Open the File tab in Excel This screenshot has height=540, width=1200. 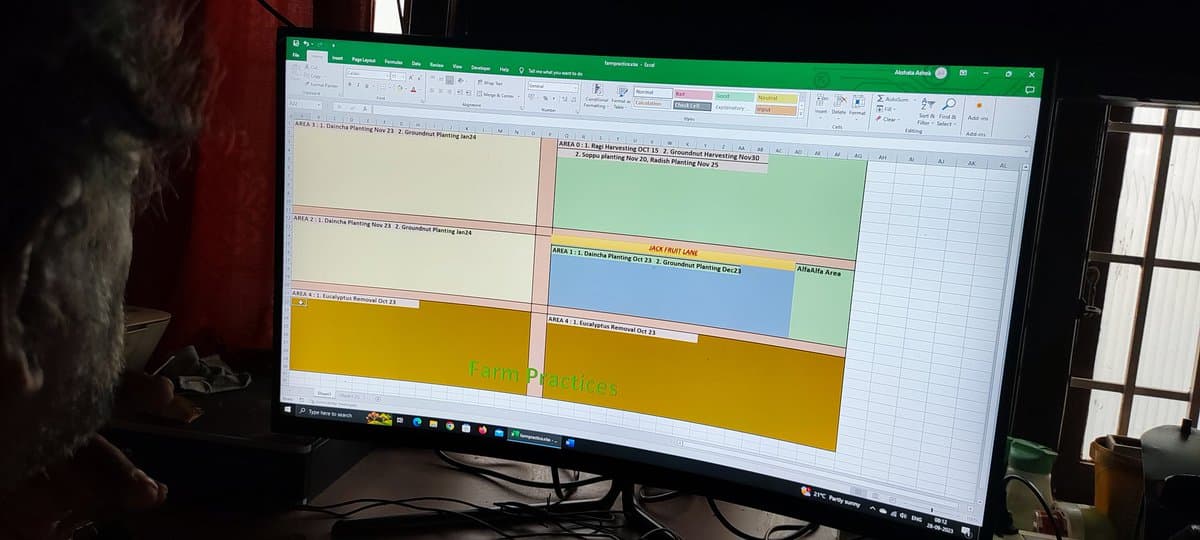(295, 54)
